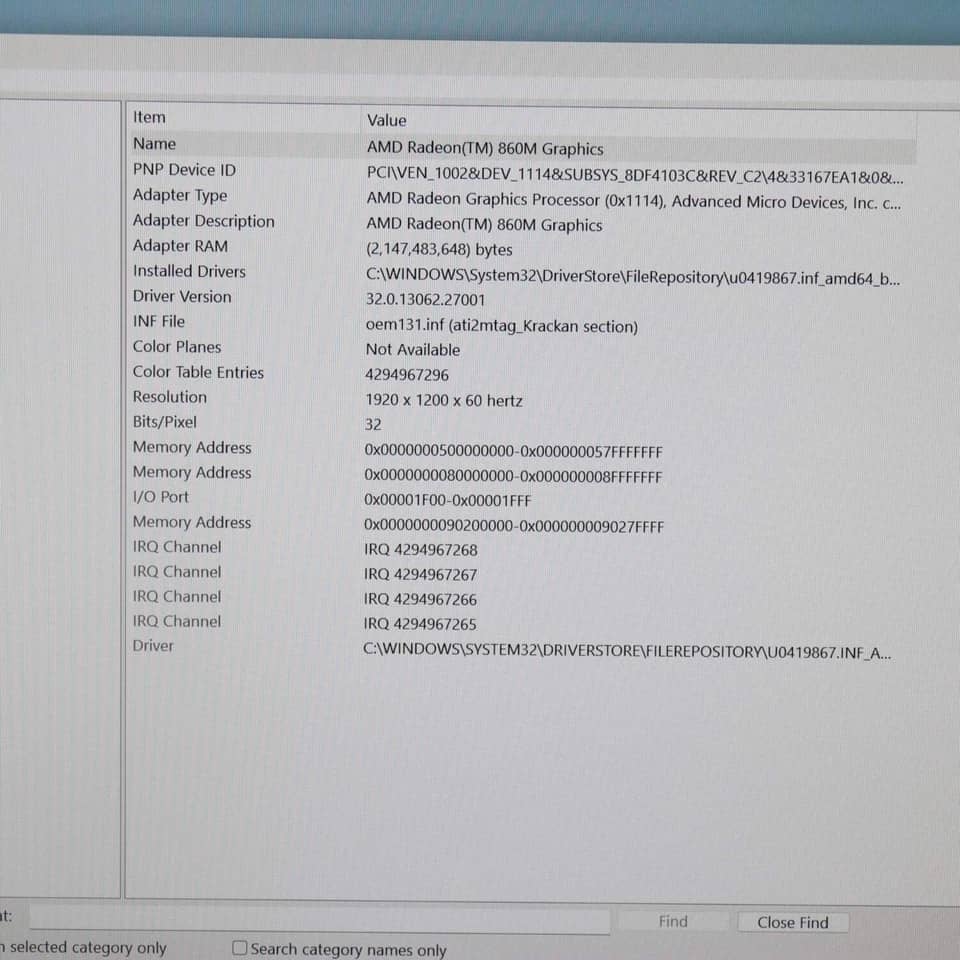Check Search category names only checkbox
The image size is (960, 960).
coord(239,948)
